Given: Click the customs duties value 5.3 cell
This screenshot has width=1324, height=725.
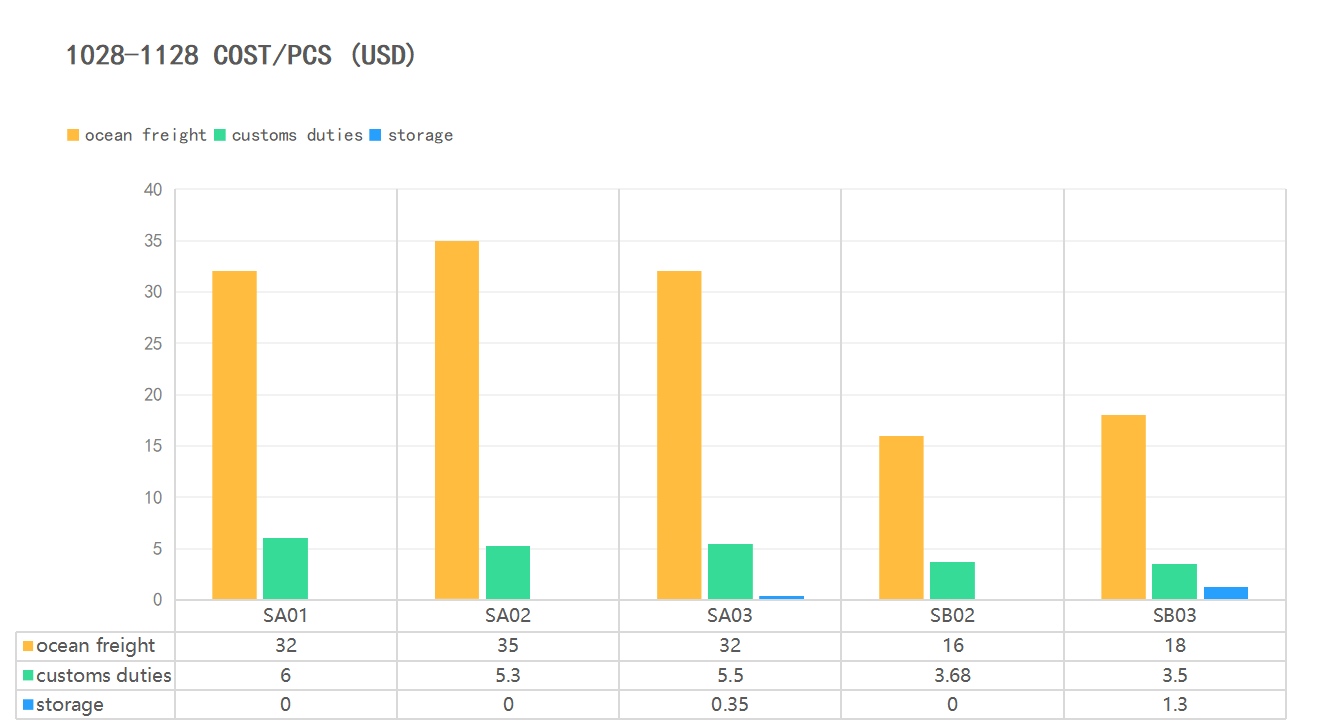Looking at the screenshot, I should (x=508, y=675).
